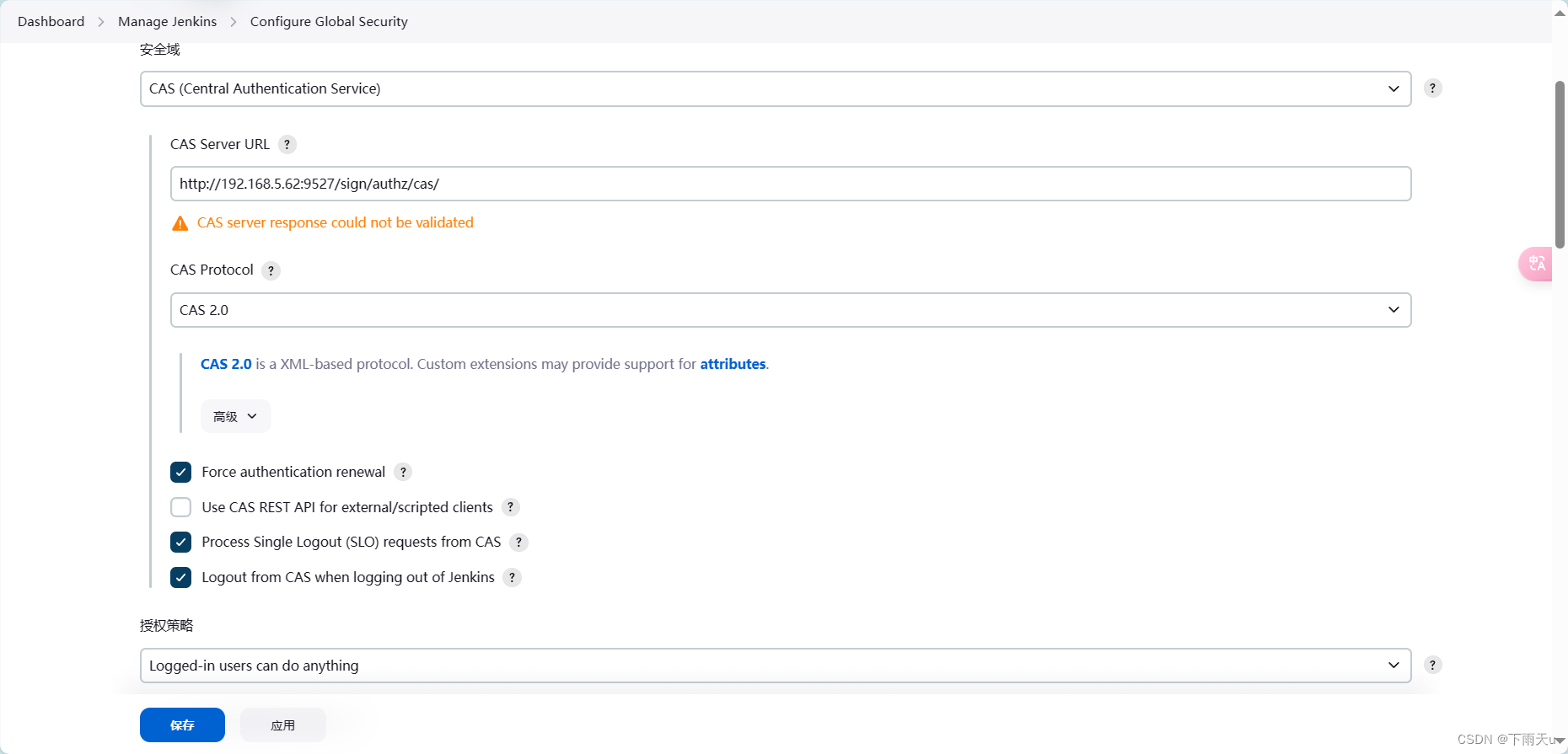Go to Dashboard breadcrumb

[51, 21]
